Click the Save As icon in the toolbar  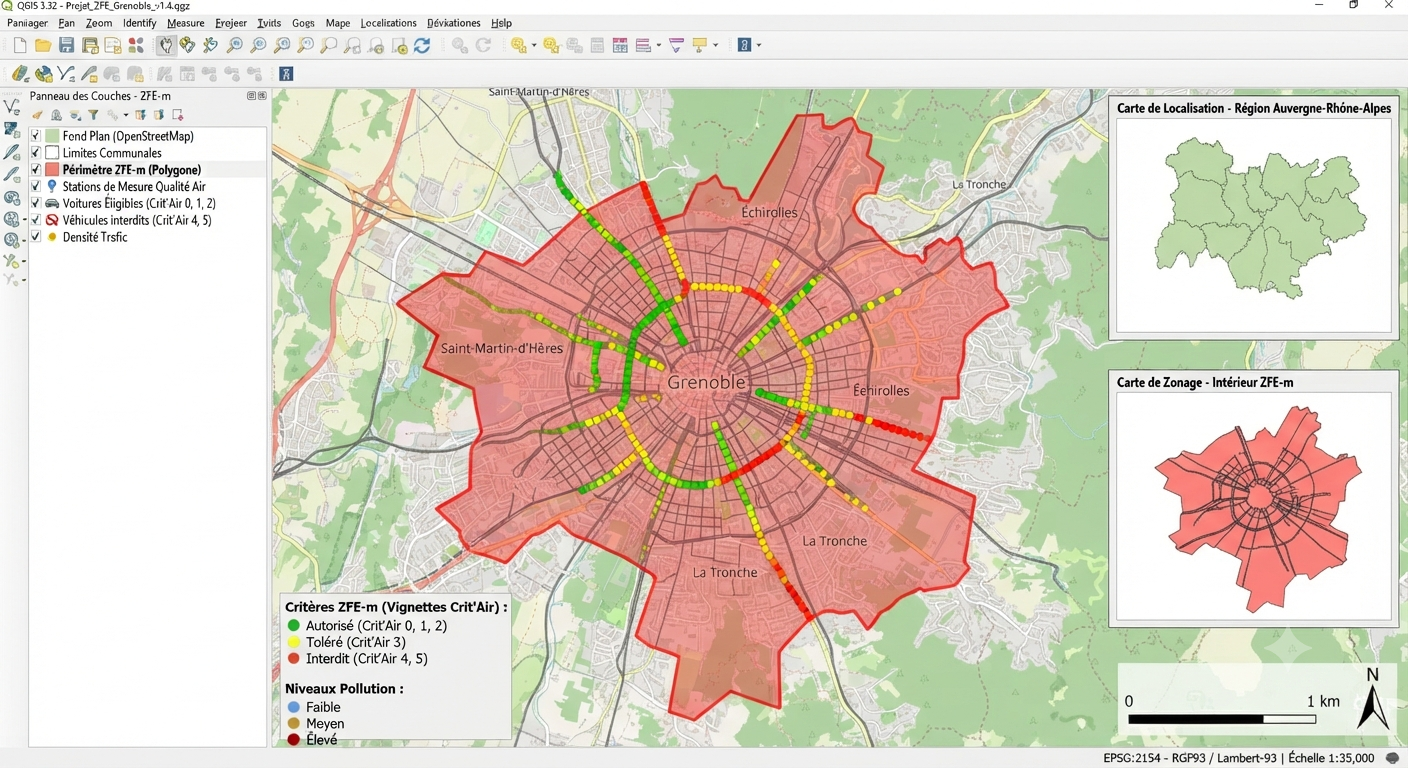pos(90,45)
